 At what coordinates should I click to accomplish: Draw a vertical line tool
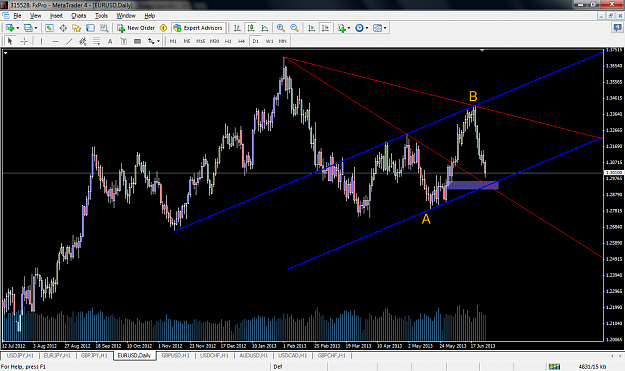click(x=41, y=41)
